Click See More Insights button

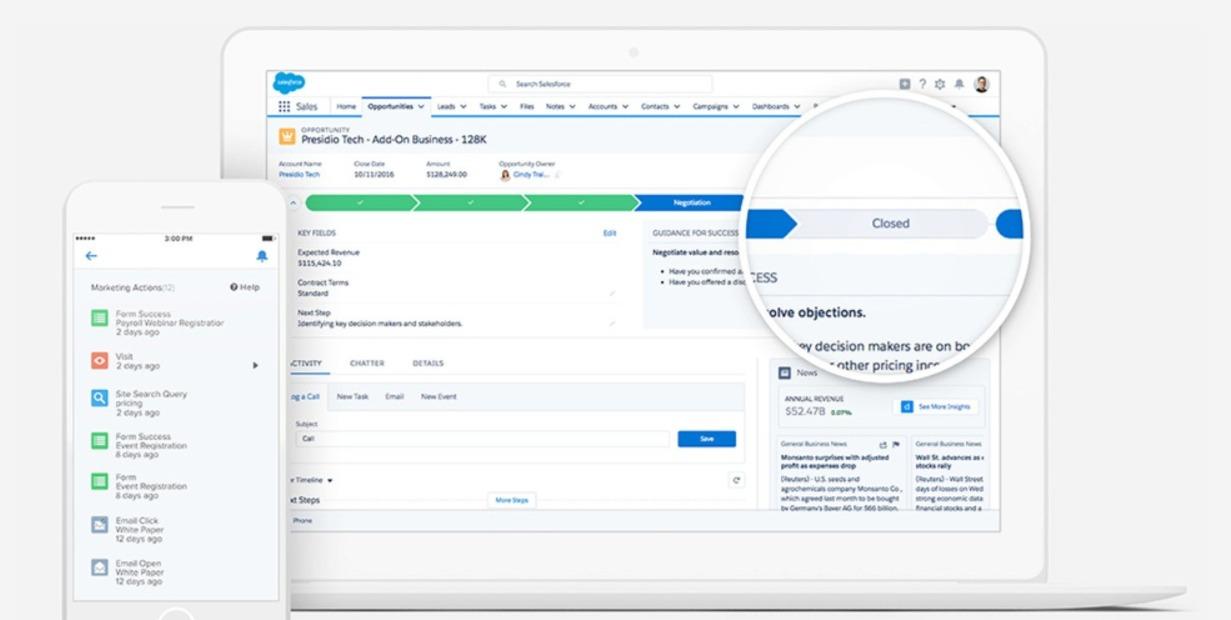click(x=935, y=407)
